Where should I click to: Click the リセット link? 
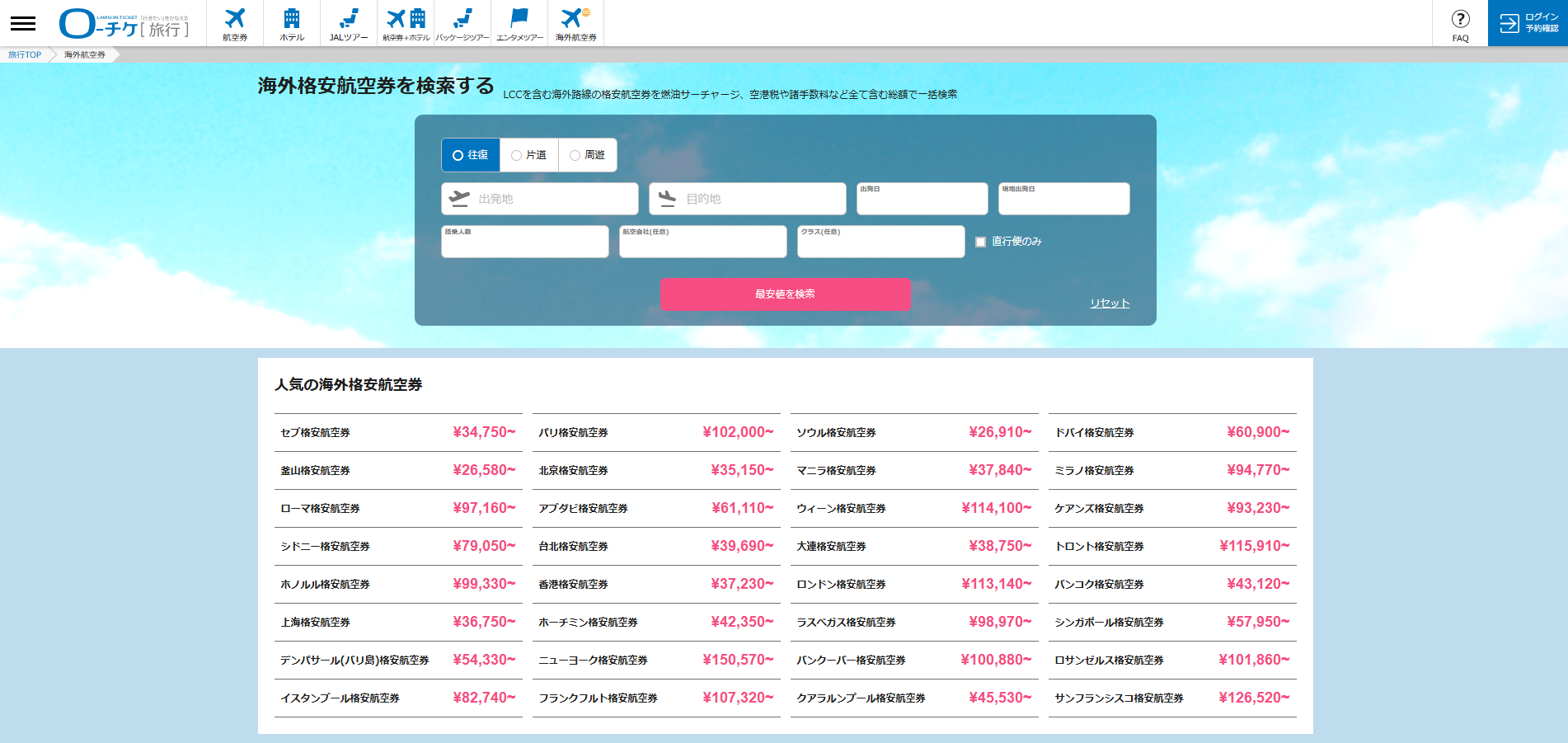1110,303
